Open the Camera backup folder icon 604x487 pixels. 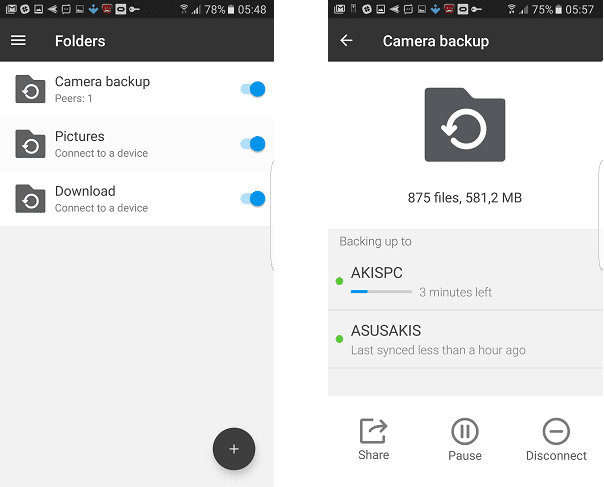[30, 89]
